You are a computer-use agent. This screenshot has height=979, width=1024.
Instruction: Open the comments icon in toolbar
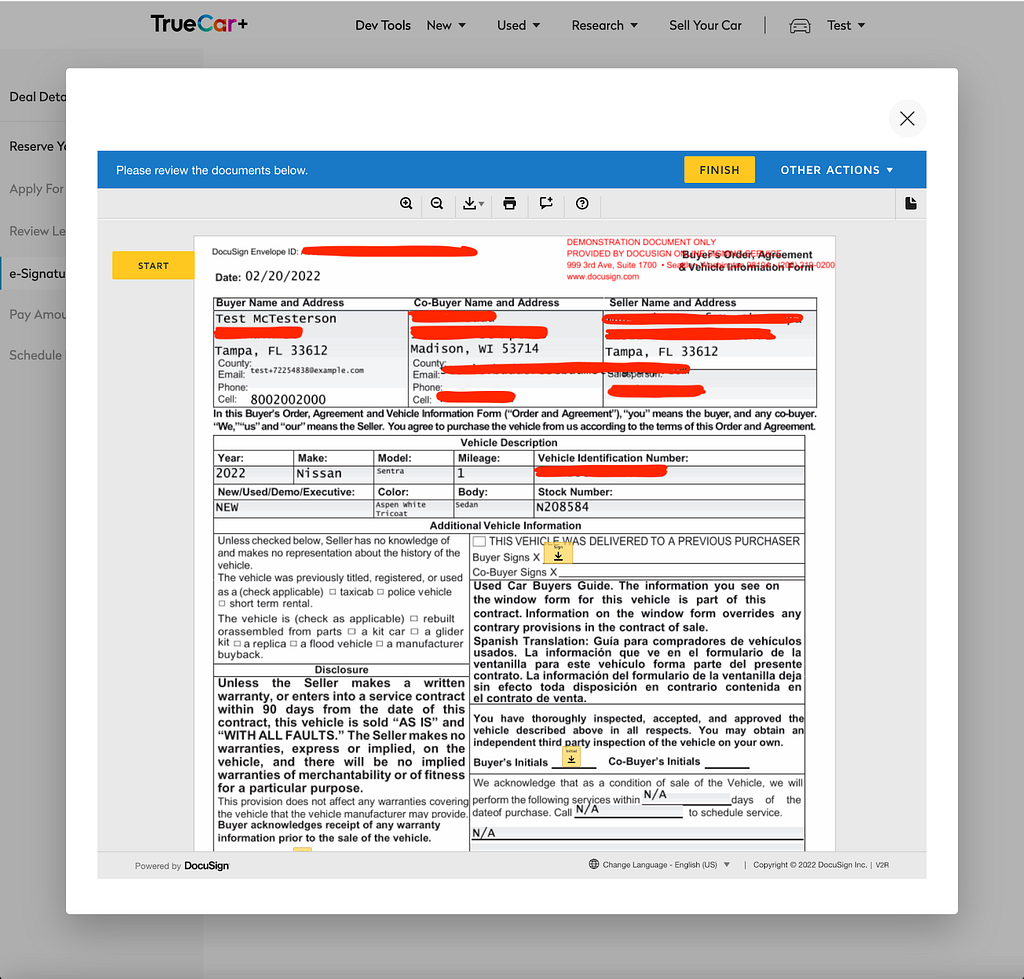pos(546,204)
